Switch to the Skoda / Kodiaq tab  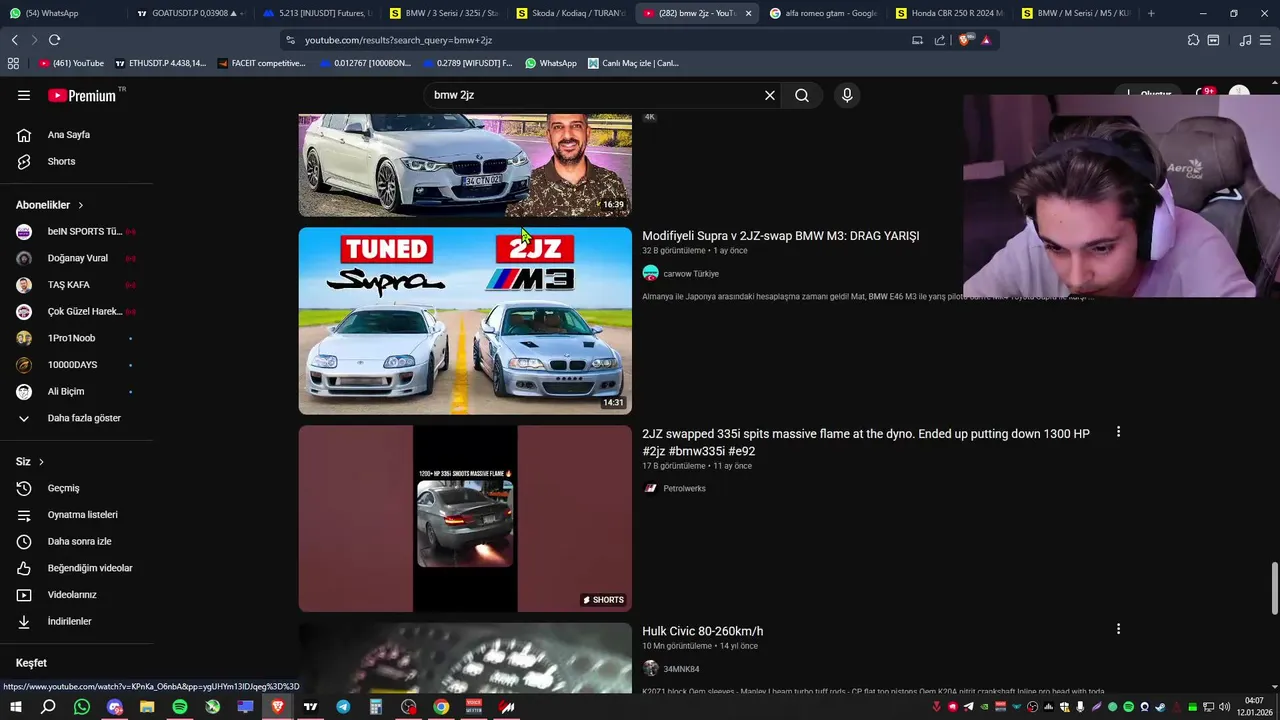(x=570, y=13)
